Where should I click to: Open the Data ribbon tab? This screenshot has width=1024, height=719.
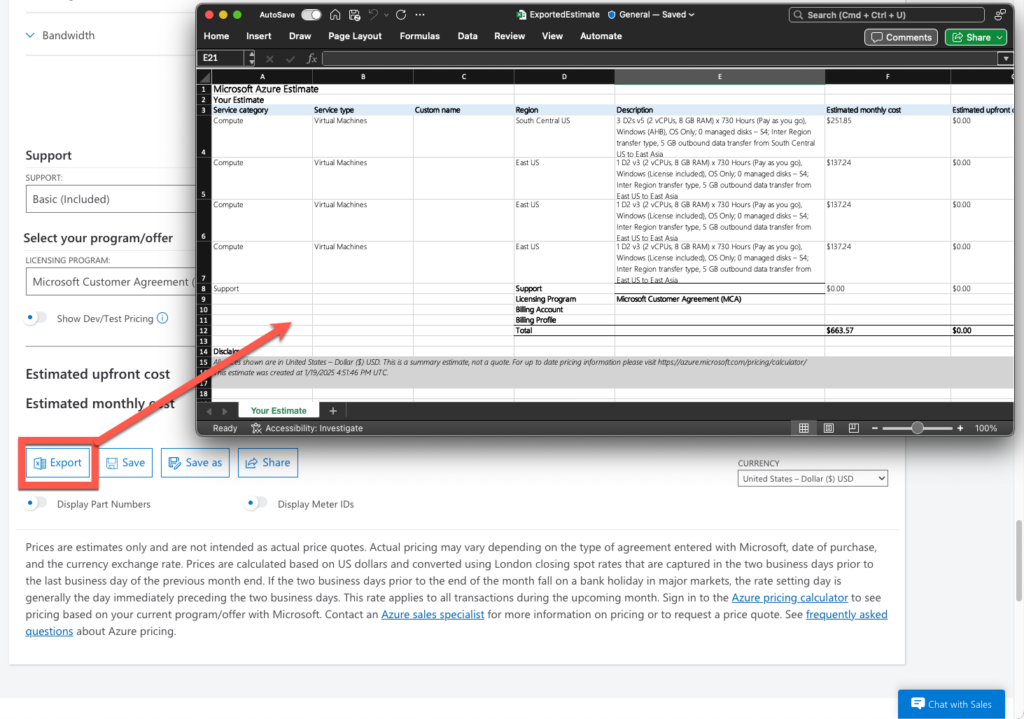tap(467, 37)
